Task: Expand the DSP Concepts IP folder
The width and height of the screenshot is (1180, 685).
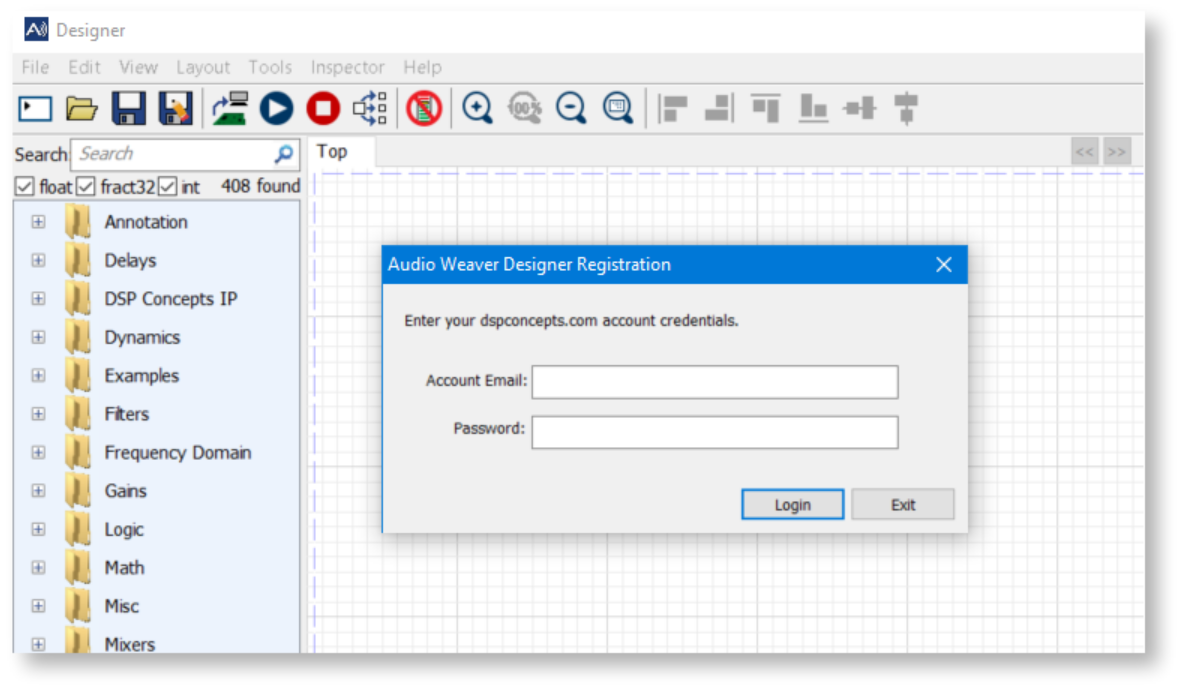Action: 38,299
